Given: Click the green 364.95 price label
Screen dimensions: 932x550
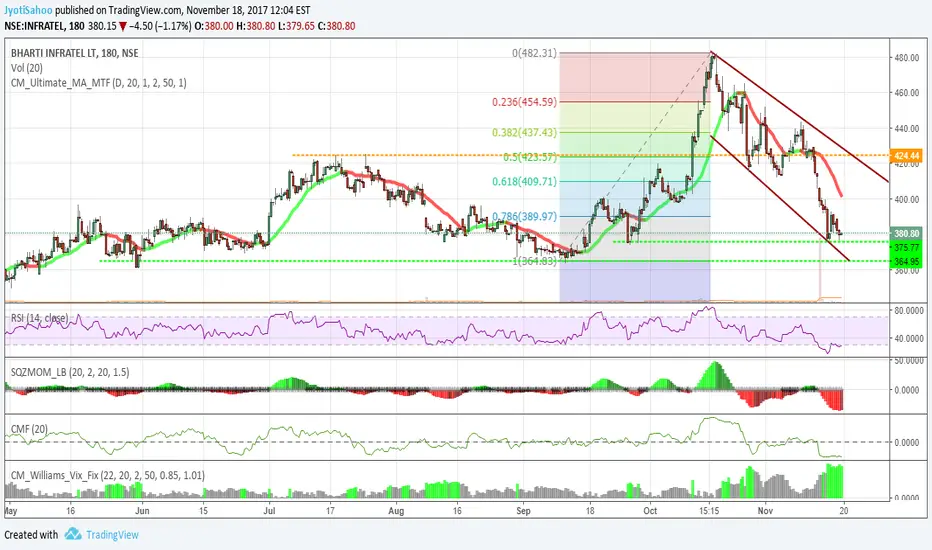Looking at the screenshot, I should 906,261.
